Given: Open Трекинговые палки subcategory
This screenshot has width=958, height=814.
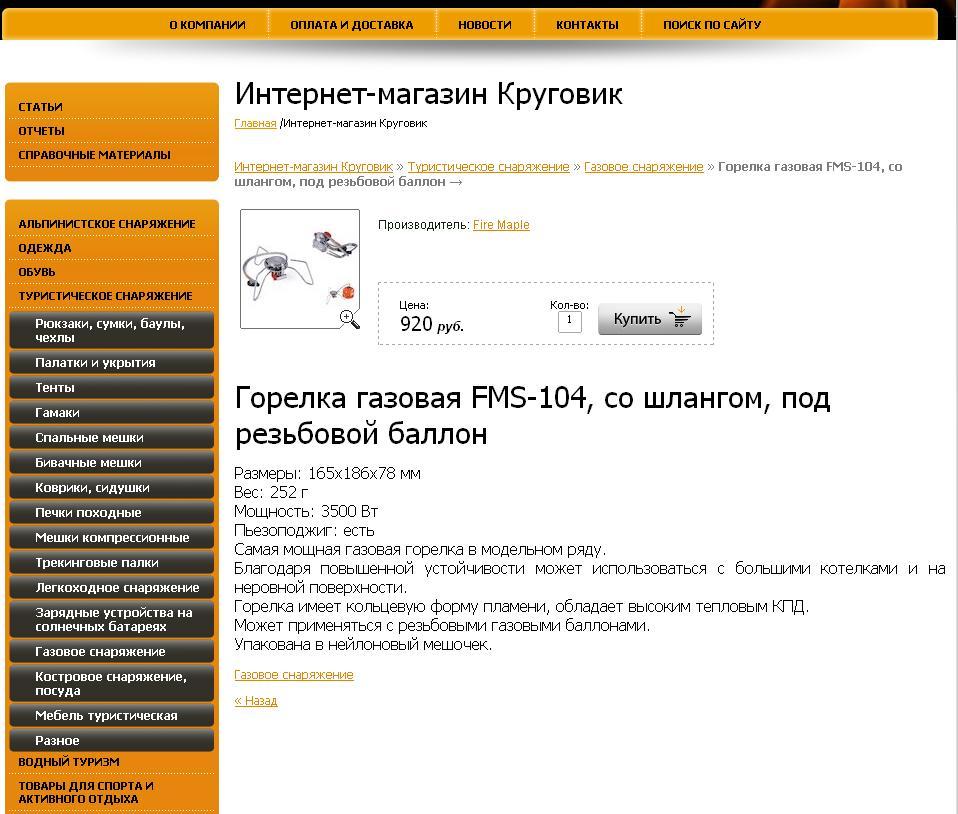Looking at the screenshot, I should click(x=97, y=563).
